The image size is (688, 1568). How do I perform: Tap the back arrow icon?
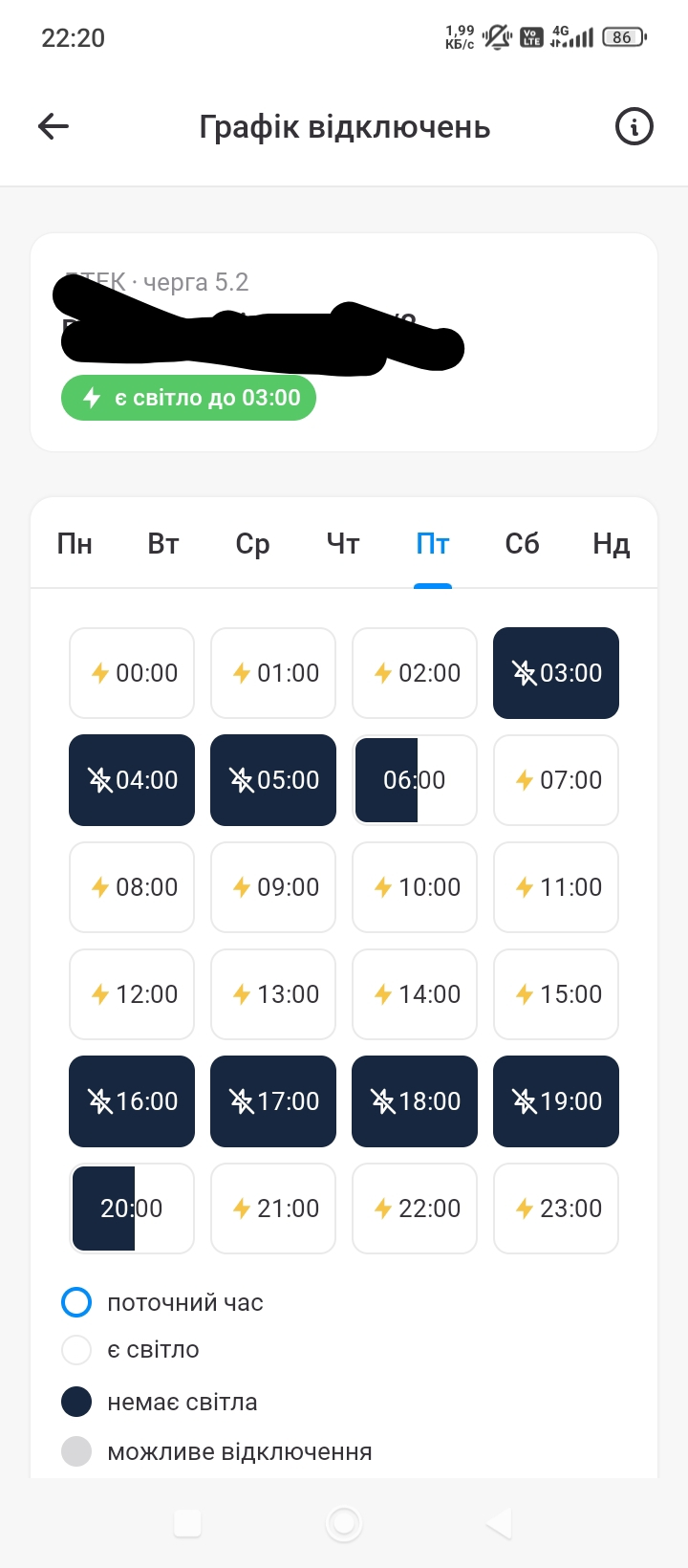[54, 126]
